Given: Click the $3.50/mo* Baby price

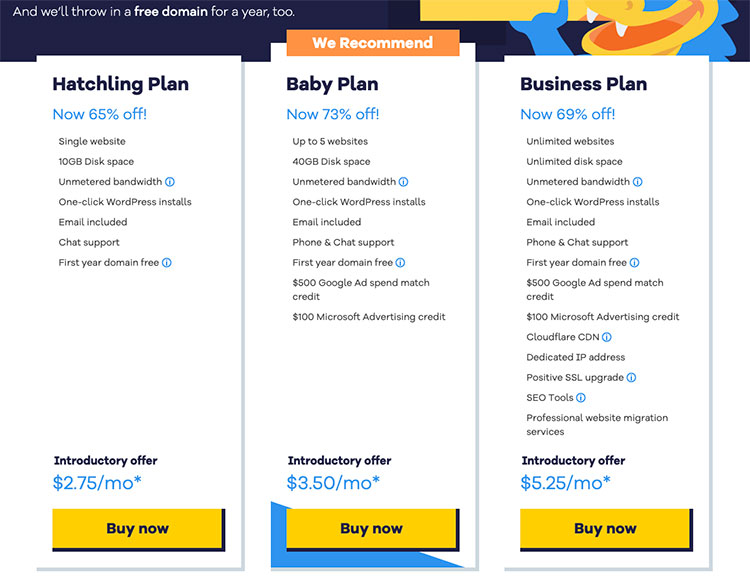Looking at the screenshot, I should (x=333, y=483).
